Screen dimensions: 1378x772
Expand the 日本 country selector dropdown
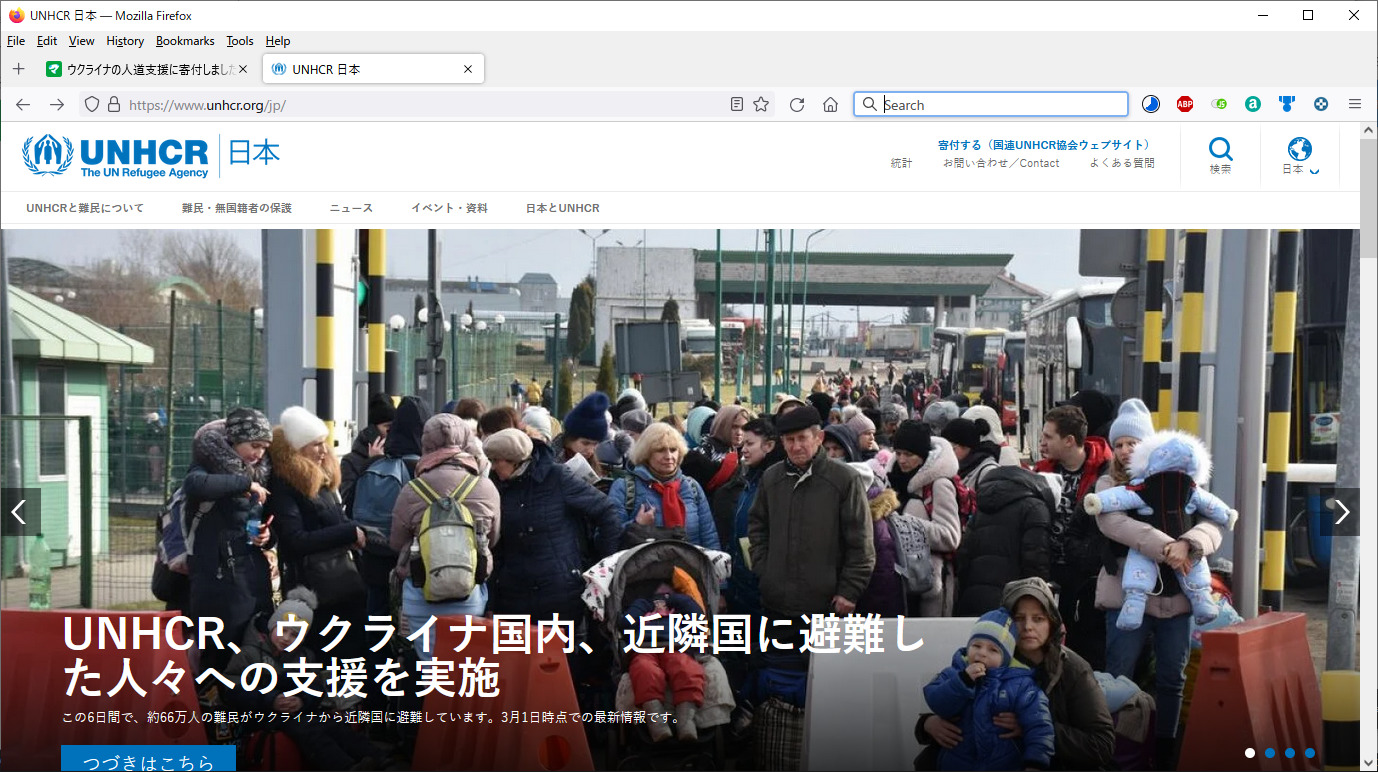pos(1299,157)
